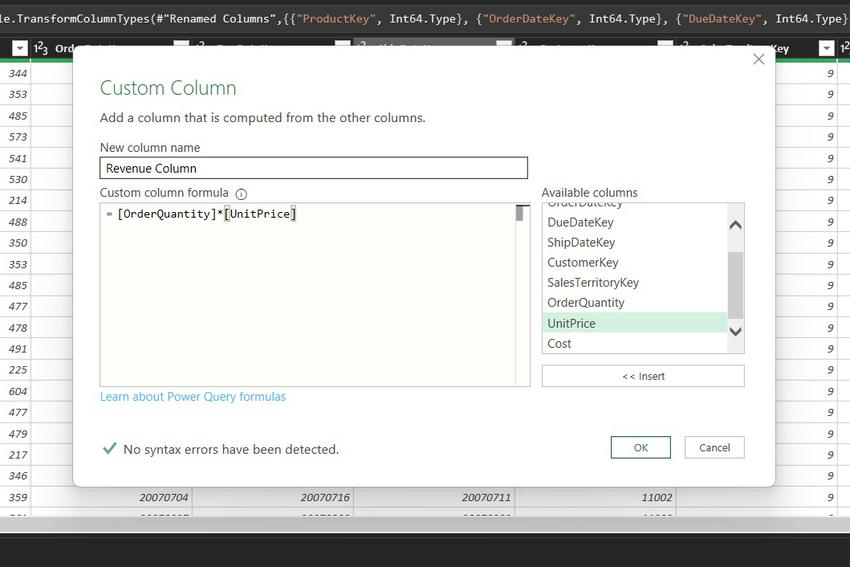This screenshot has width=850, height=567.
Task: Open filter dropdown beside the Key column header
Action: pyautogui.click(x=826, y=49)
